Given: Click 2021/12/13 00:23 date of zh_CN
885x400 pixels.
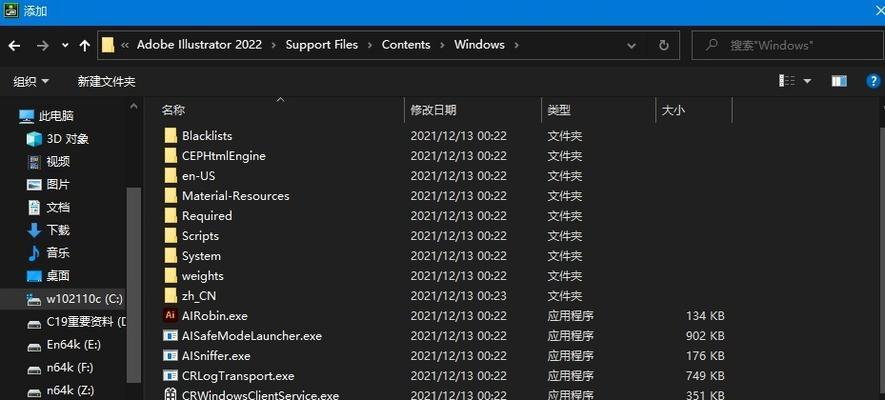Looking at the screenshot, I should click(x=458, y=296).
